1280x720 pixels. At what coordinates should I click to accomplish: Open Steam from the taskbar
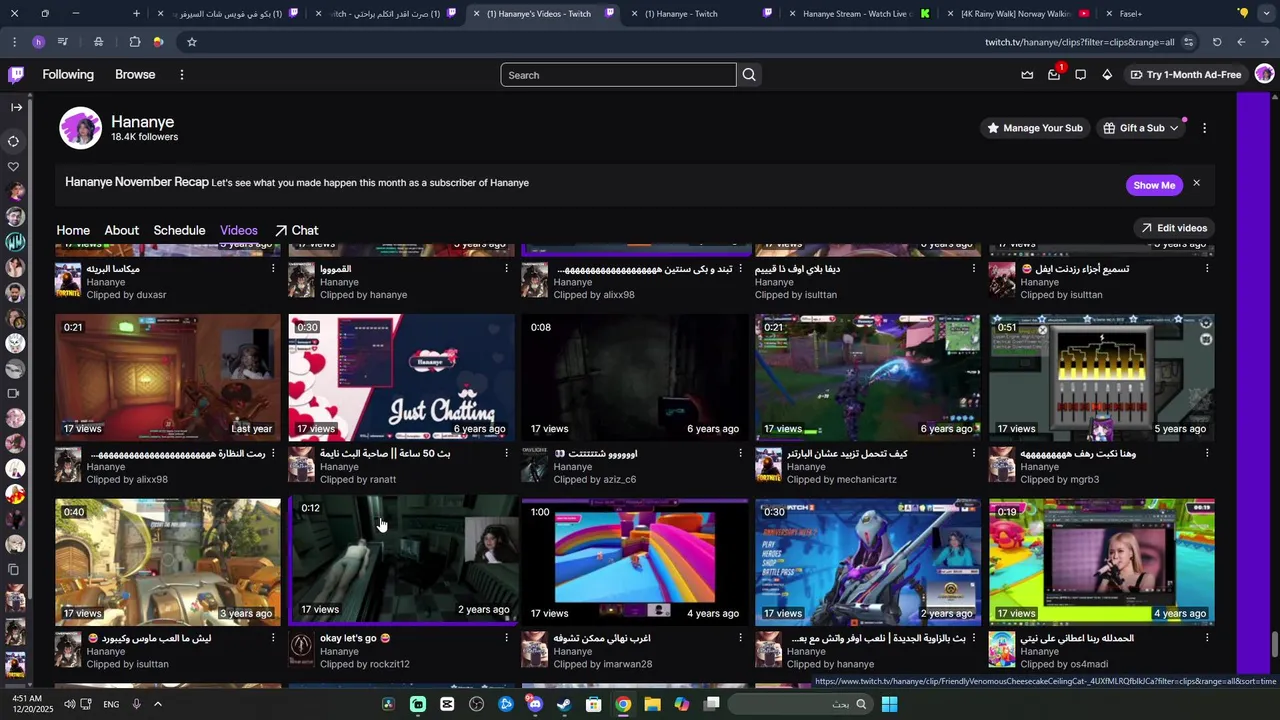click(564, 704)
